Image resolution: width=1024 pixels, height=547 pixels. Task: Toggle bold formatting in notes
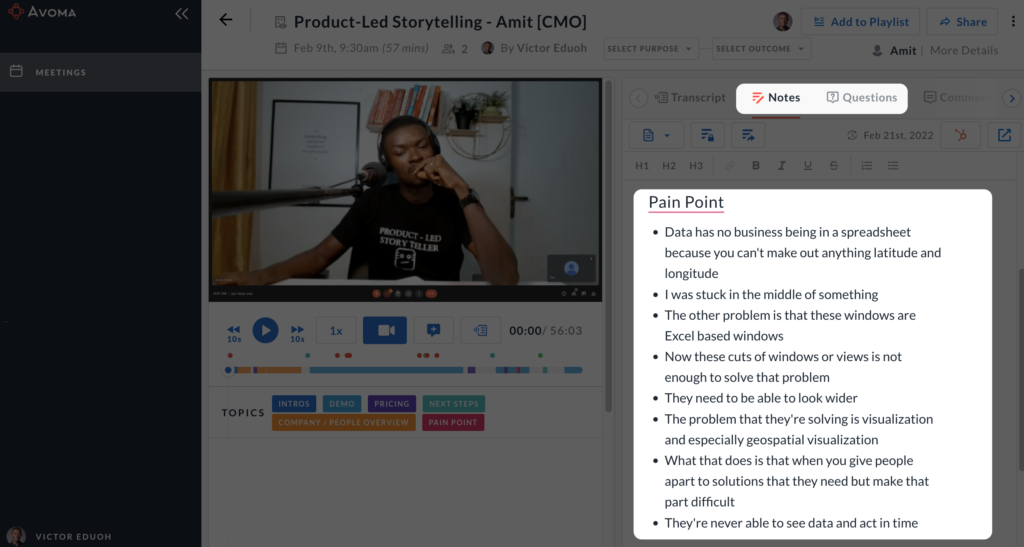756,166
